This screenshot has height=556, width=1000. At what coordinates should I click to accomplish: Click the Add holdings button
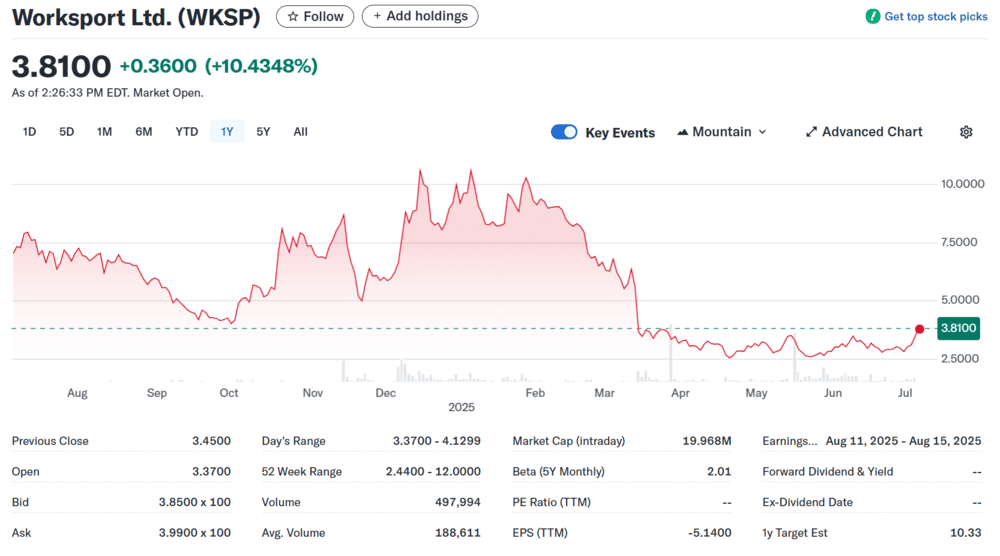pyautogui.click(x=420, y=17)
